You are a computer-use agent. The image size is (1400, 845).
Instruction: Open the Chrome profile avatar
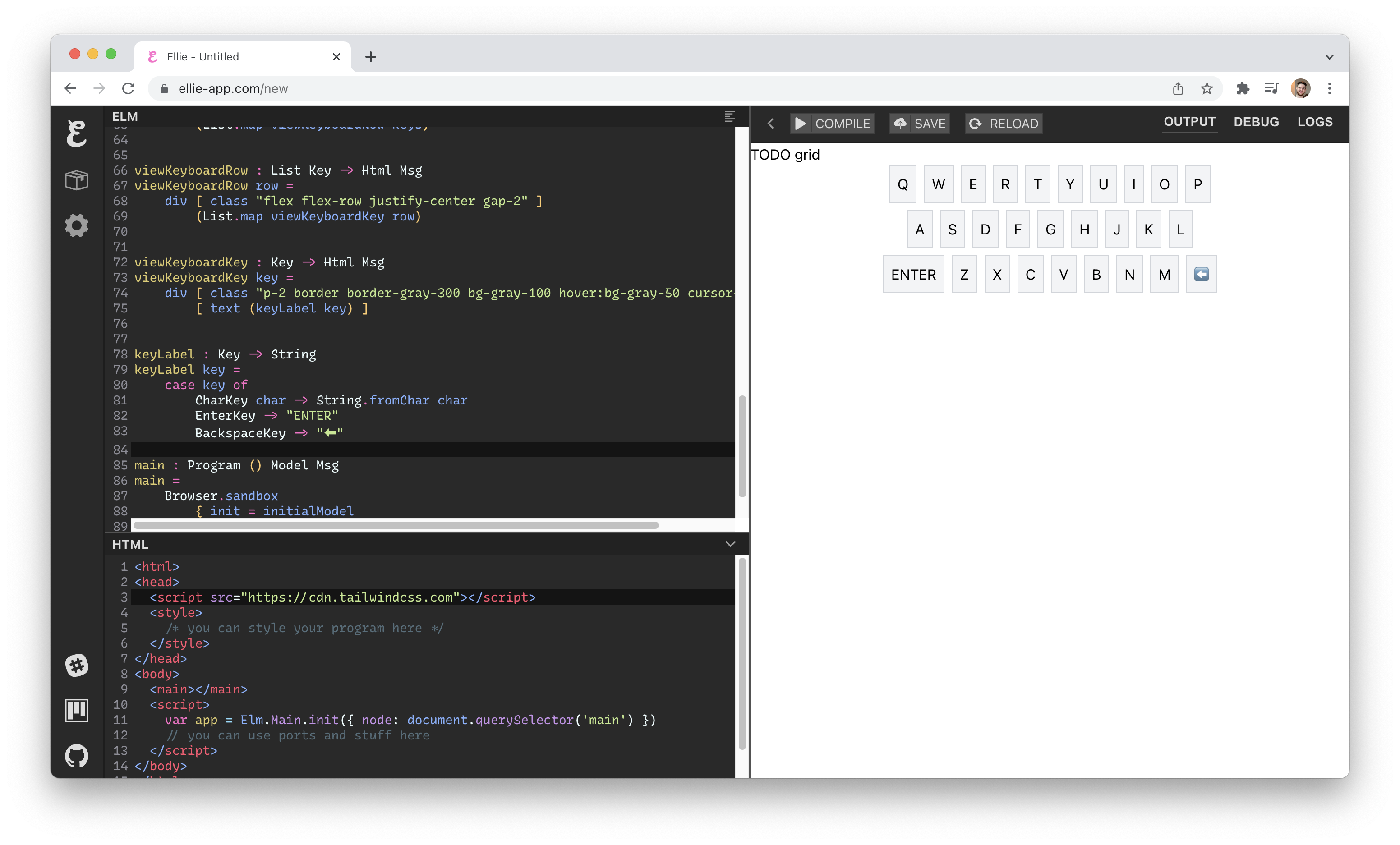coord(1301,88)
